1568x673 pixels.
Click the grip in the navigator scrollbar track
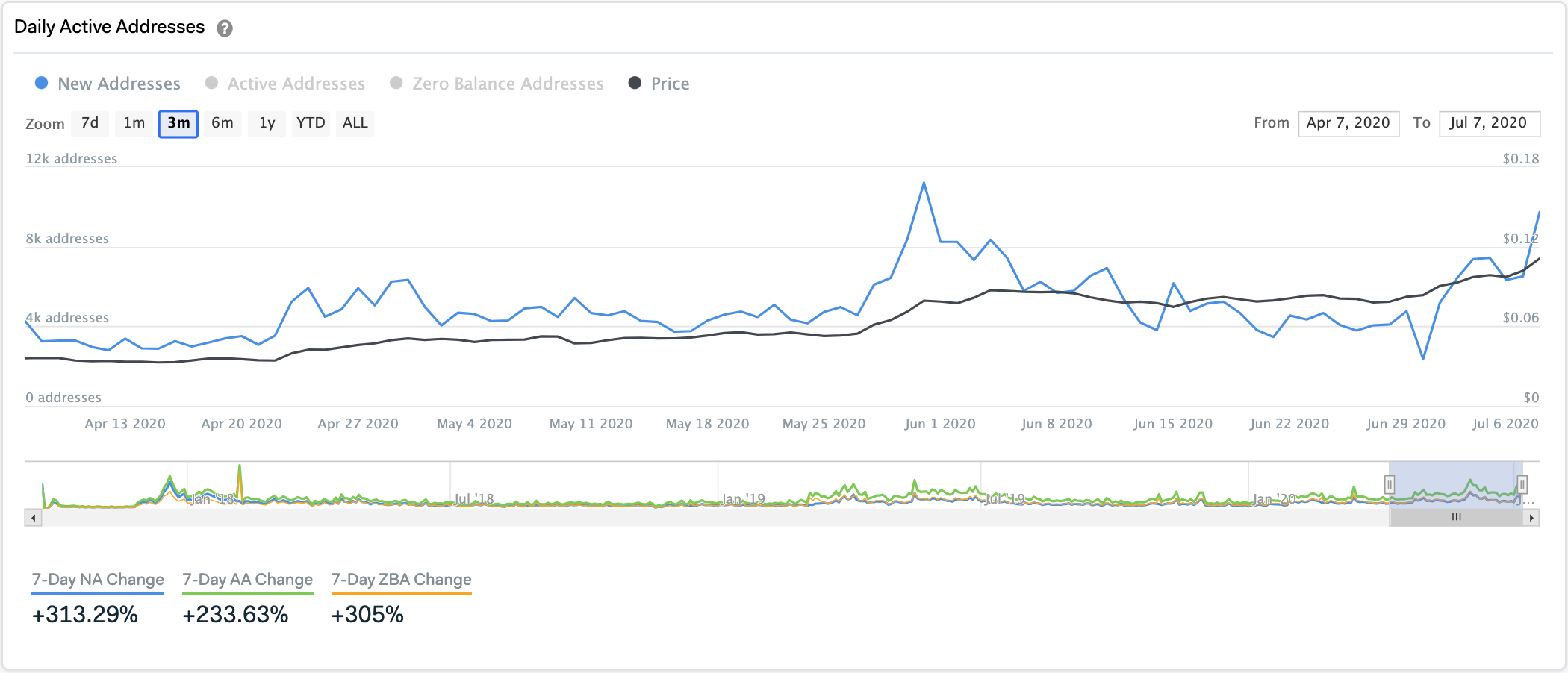click(1455, 516)
